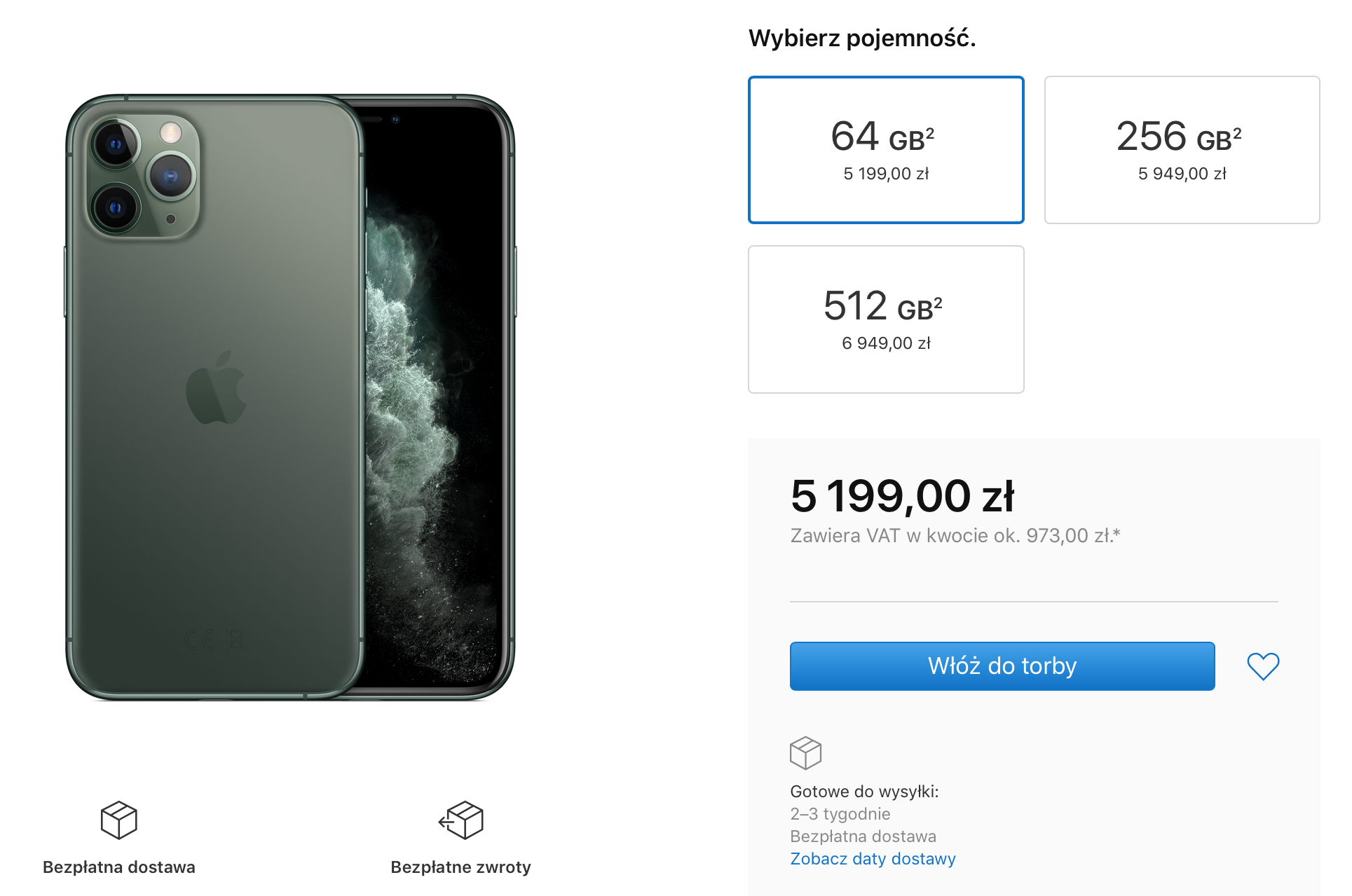Screen dimensions: 1352x896
Task: Click the bold Bezpłatna dostawa label under the phone
Action: [x=119, y=867]
